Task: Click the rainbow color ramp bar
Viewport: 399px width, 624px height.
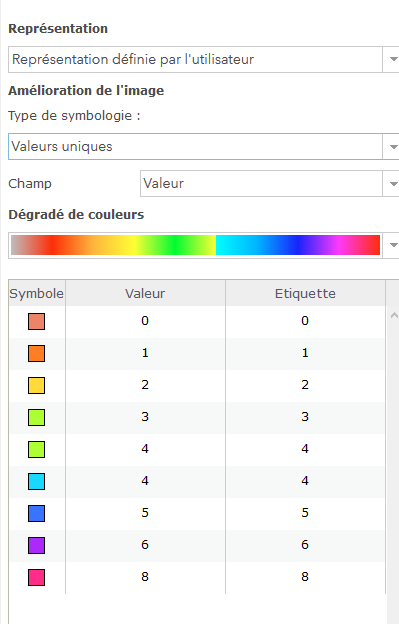Action: pyautogui.click(x=195, y=245)
